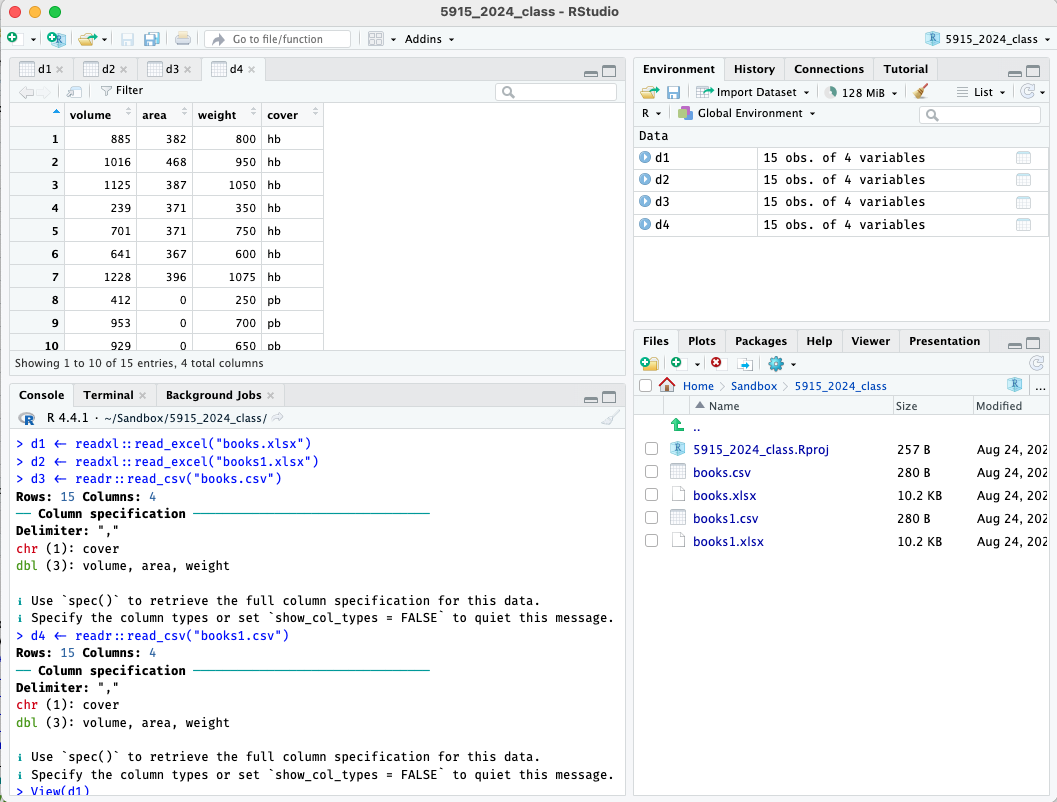Open List view mode dropdown

(x=981, y=92)
